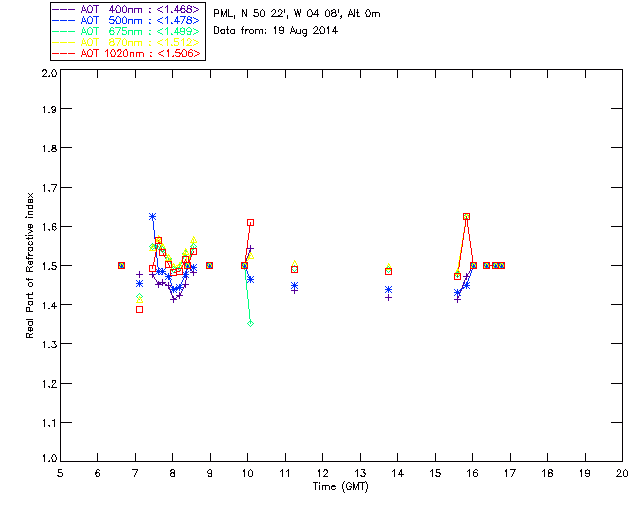Click the x-axis tick label '8'
The height and width of the screenshot is (512, 640).
[x=173, y=473]
